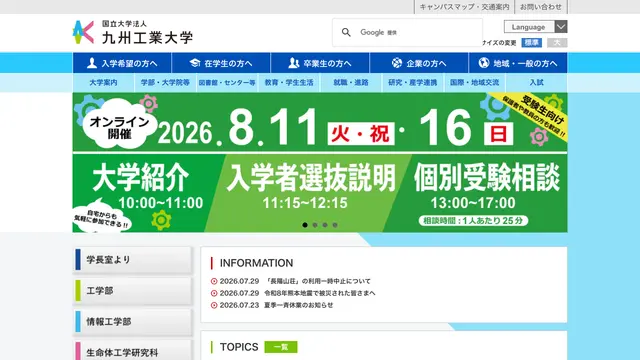Click globe icon beside 企業の方へ
Screen dimensions: 640x360
click(397, 63)
